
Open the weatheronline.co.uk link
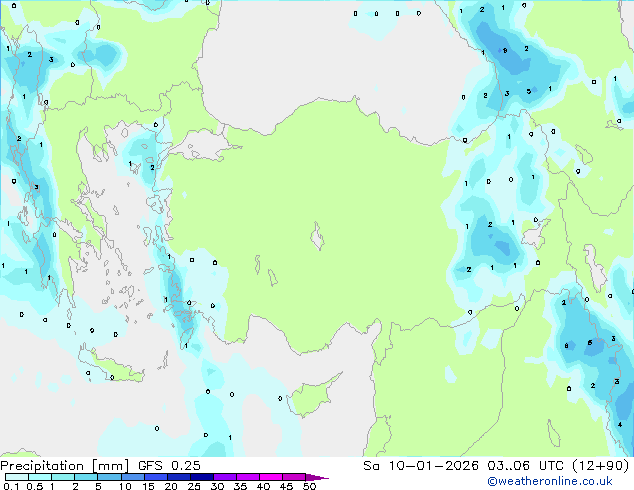click(x=549, y=481)
